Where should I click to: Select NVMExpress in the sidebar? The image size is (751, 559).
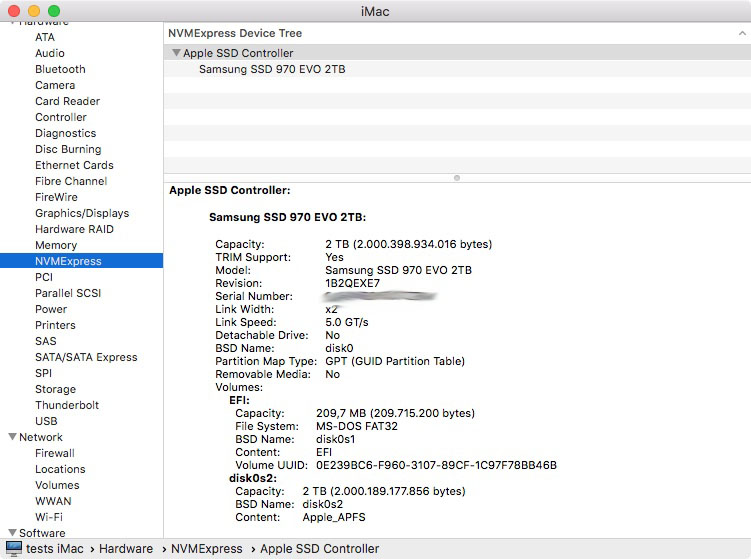coord(68,261)
